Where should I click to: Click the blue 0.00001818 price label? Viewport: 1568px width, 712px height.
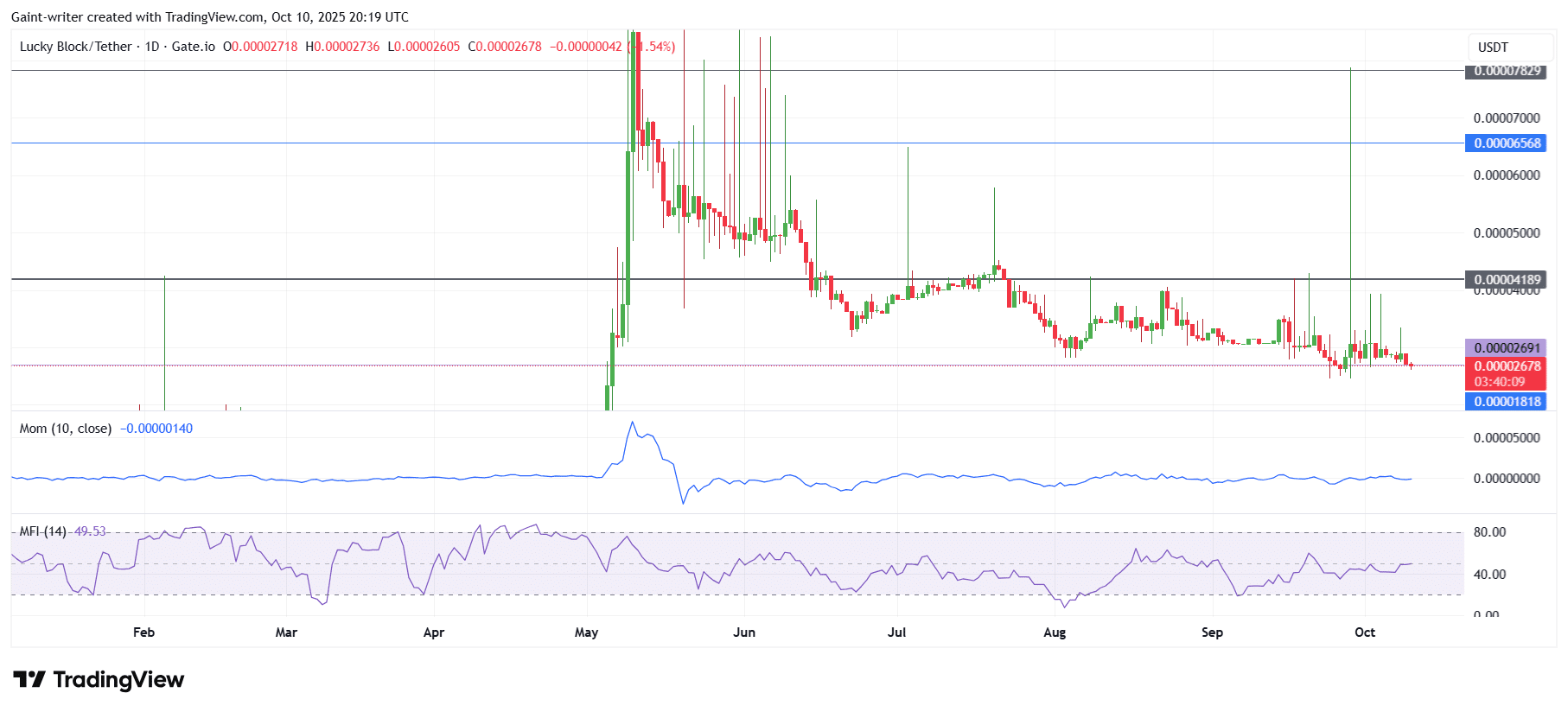coord(1507,402)
